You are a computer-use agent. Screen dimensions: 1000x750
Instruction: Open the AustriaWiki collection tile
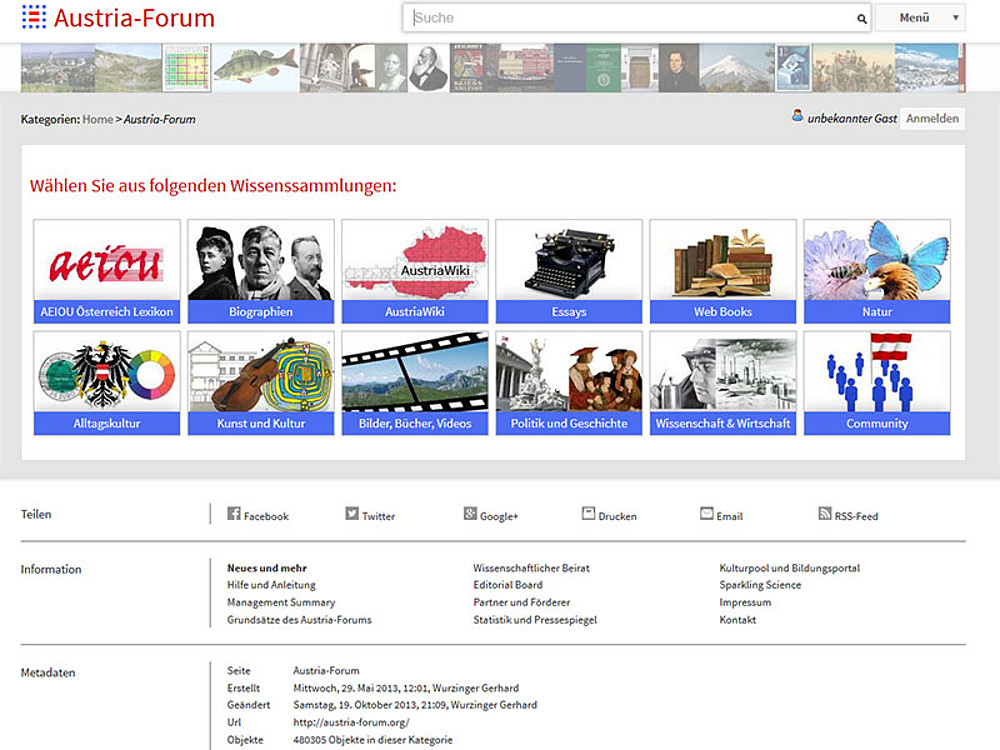point(415,271)
